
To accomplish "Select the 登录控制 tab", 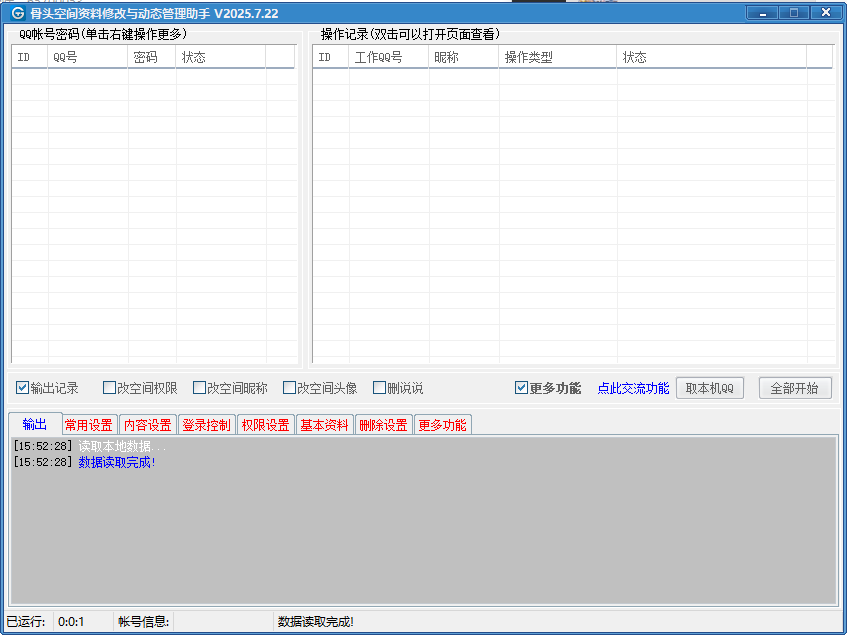I will (x=206, y=425).
